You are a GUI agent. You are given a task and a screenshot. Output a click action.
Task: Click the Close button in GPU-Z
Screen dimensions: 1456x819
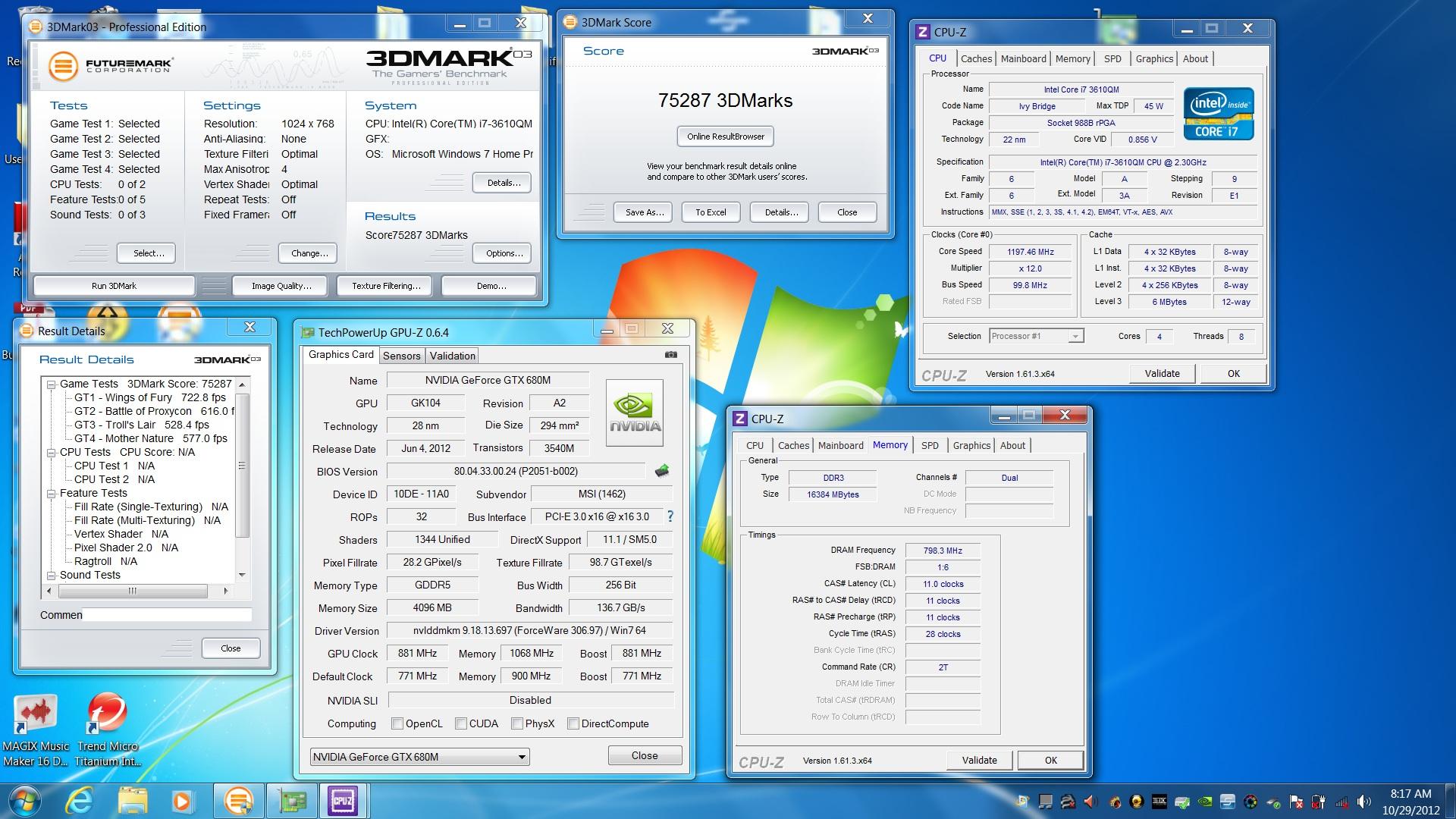click(645, 755)
